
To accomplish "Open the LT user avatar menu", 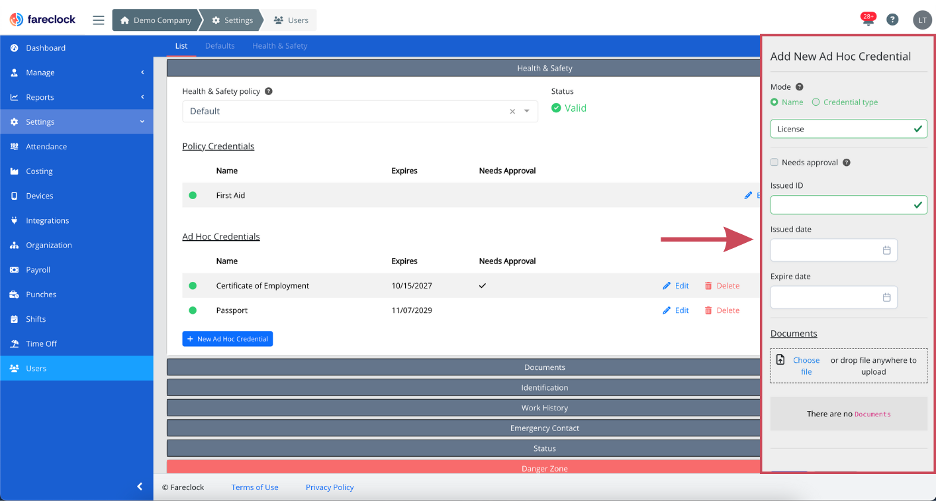I will 922,20.
